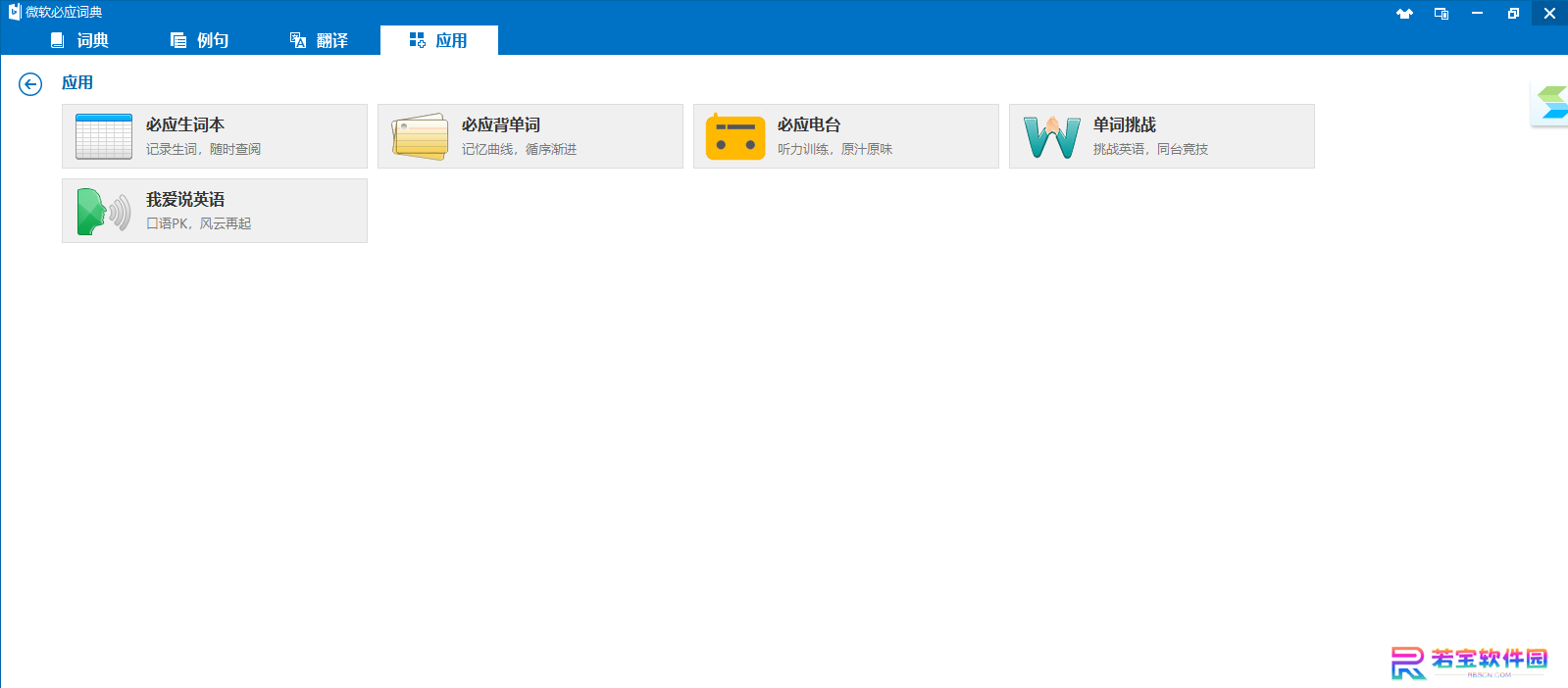Click the 挑战英语,同台竞技 description
The width and height of the screenshot is (1568, 688).
(x=1150, y=149)
